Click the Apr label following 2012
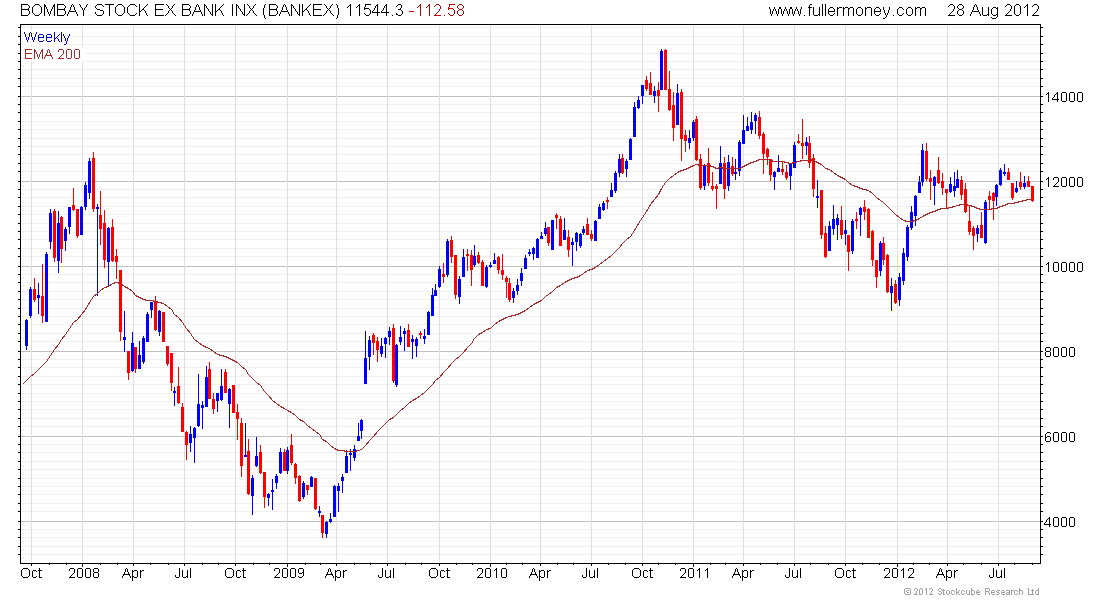 point(947,573)
